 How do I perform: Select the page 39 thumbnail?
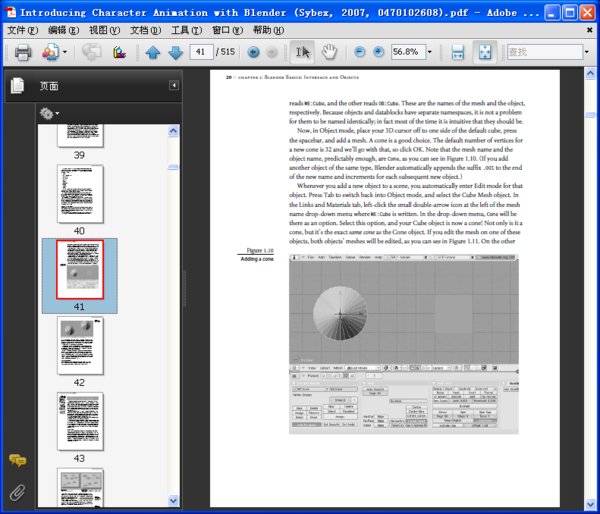pos(80,135)
